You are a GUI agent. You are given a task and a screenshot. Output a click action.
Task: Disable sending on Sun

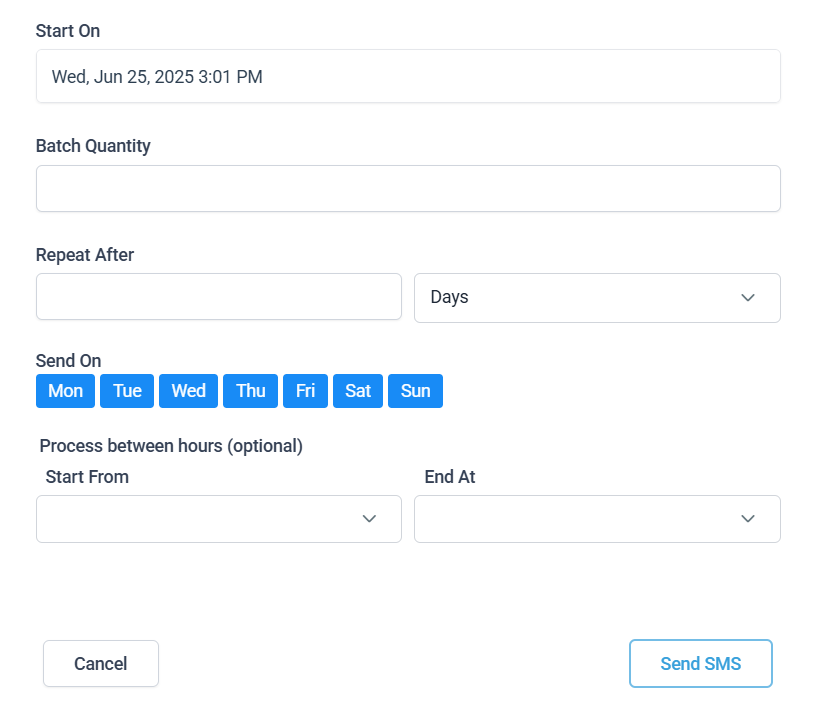(415, 391)
